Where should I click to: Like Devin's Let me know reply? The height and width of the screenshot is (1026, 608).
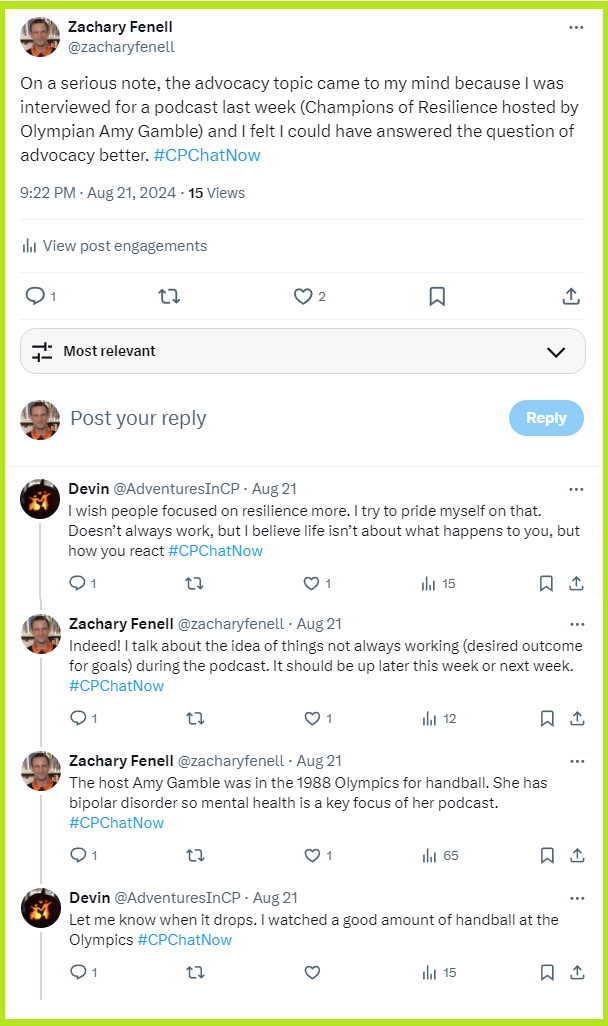(312, 972)
